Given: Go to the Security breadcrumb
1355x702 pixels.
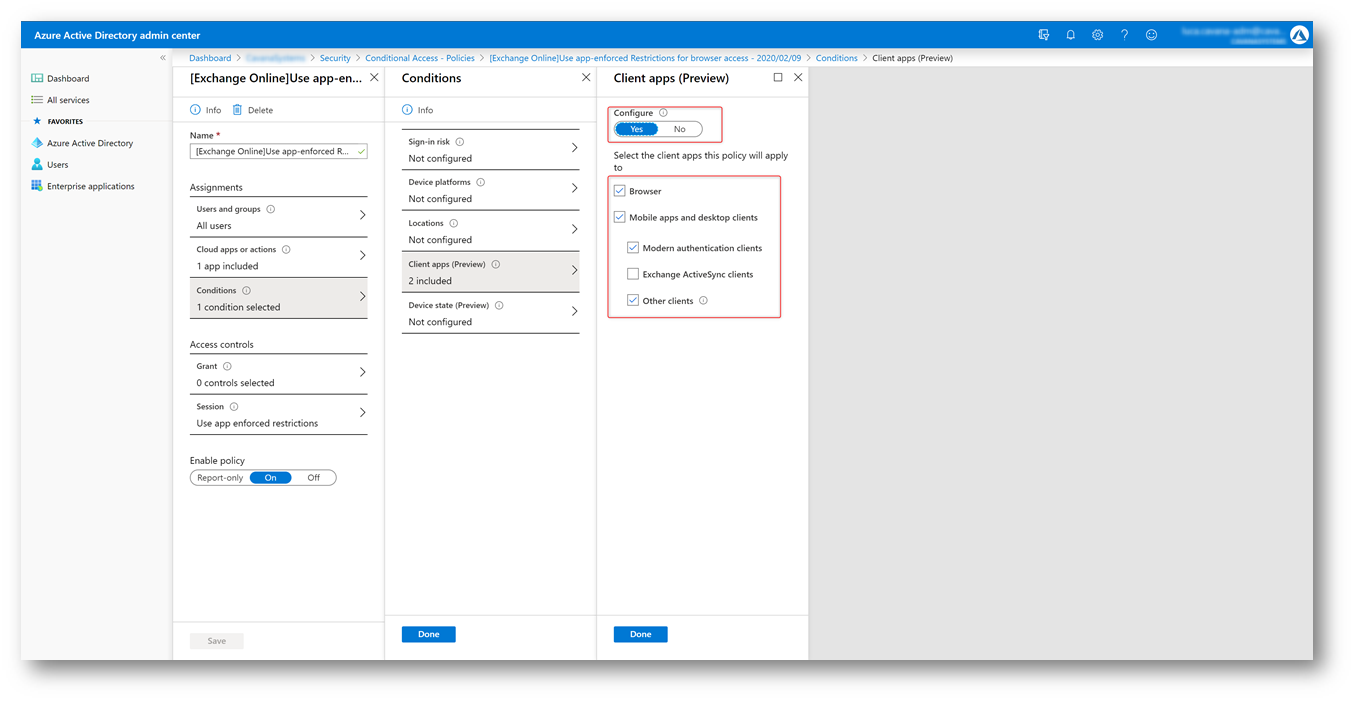Looking at the screenshot, I should pos(335,58).
